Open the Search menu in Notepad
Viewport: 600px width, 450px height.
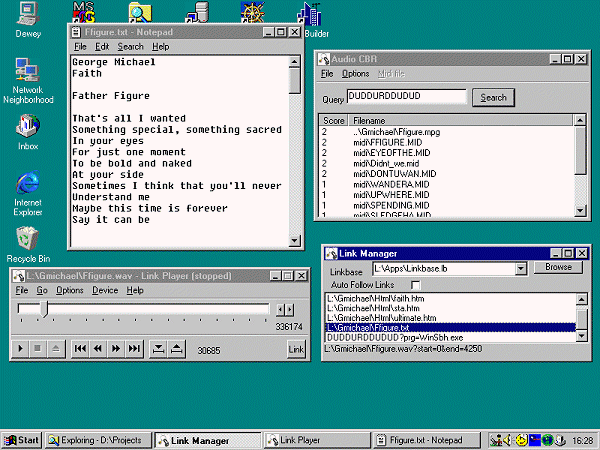tap(130, 47)
